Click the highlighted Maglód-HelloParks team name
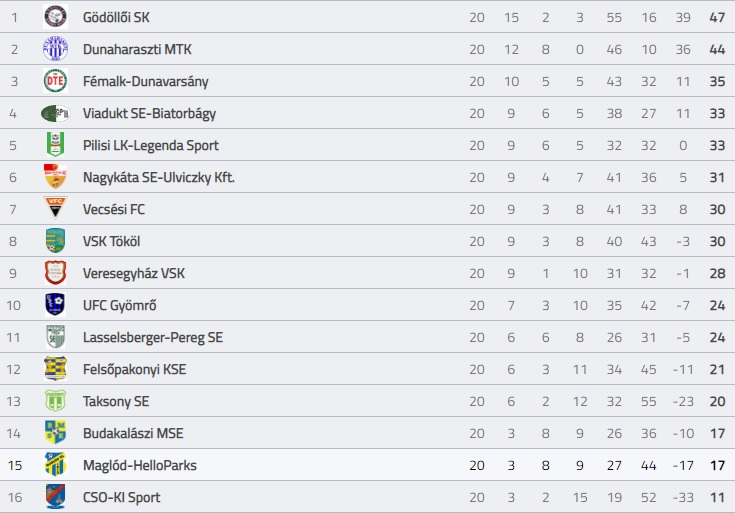The width and height of the screenshot is (735, 513). click(x=140, y=465)
